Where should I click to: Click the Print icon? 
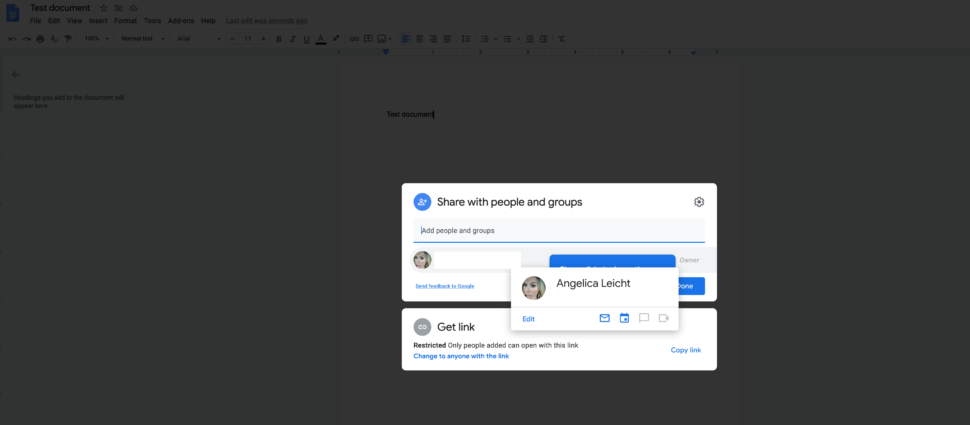tap(40, 38)
